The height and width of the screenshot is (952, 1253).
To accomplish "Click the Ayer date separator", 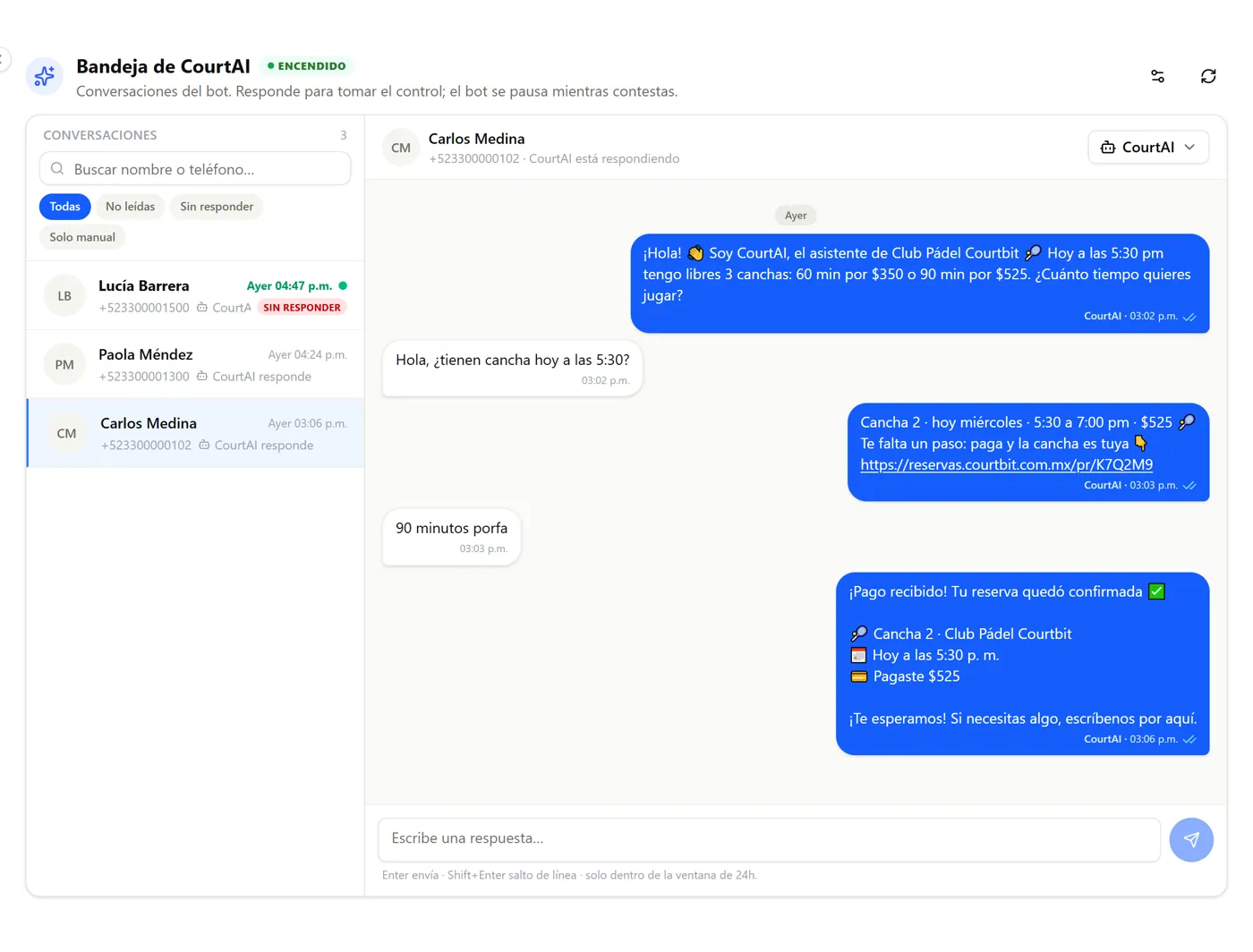I will point(796,216).
